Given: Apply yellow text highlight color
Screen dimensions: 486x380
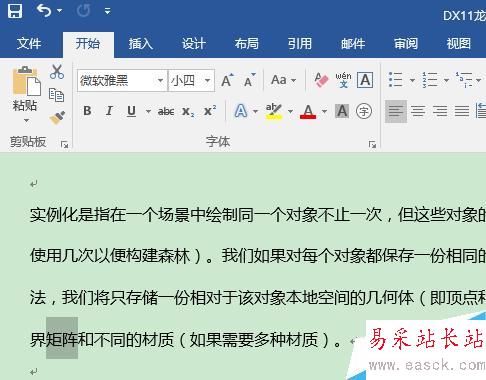Looking at the screenshot, I should [x=274, y=111].
